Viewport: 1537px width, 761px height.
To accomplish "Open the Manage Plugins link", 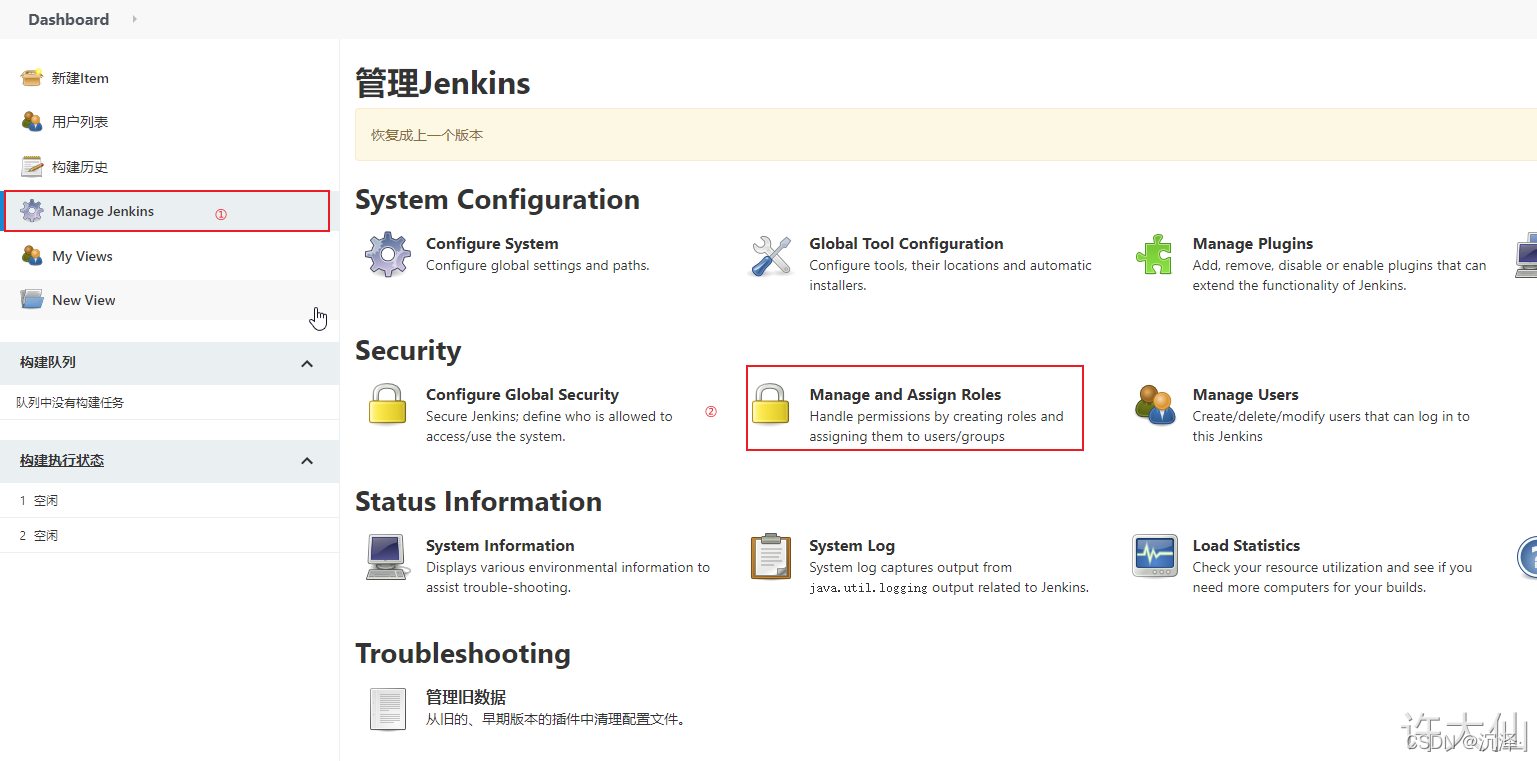I will click(1253, 243).
